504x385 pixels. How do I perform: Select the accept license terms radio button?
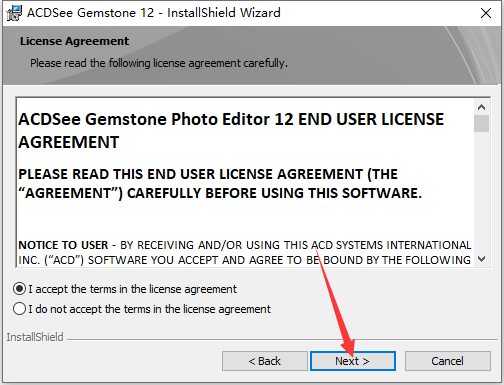19,289
